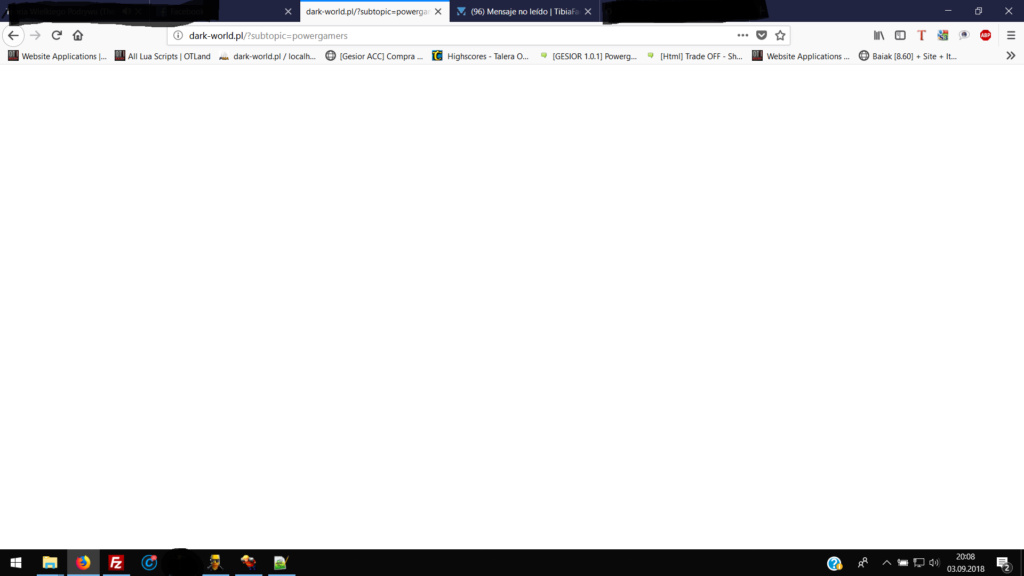
Task: Open the Adblock Plus extension
Action: point(985,35)
